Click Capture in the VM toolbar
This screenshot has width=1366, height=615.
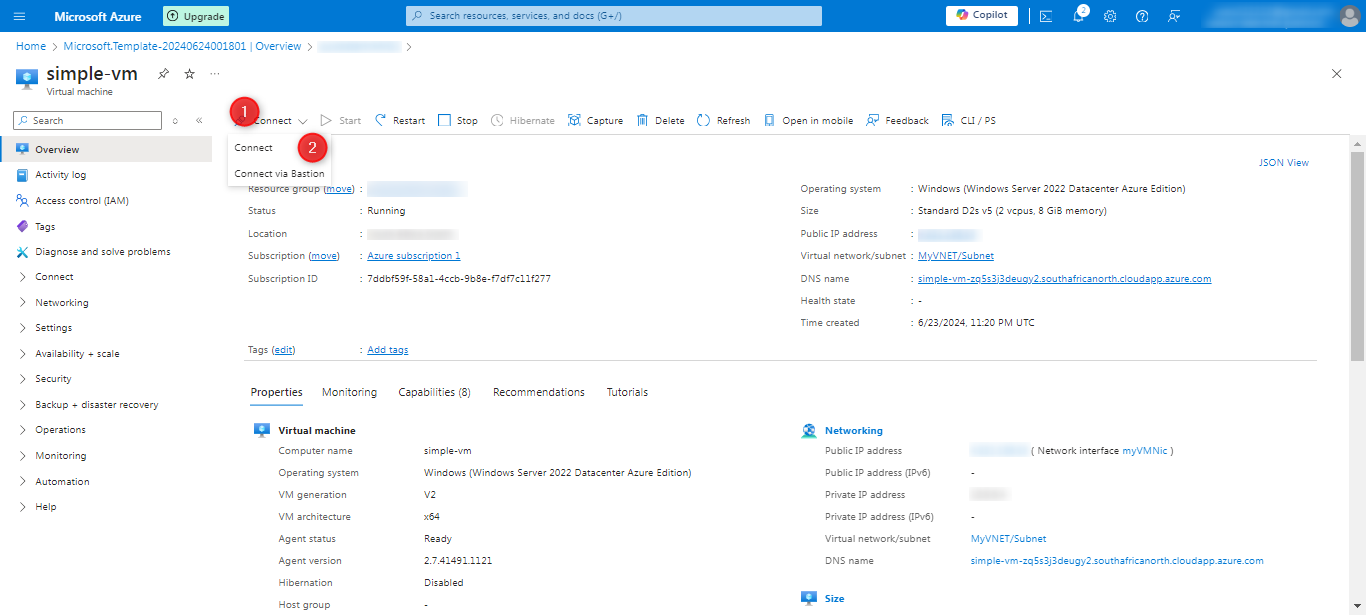[x=595, y=121]
